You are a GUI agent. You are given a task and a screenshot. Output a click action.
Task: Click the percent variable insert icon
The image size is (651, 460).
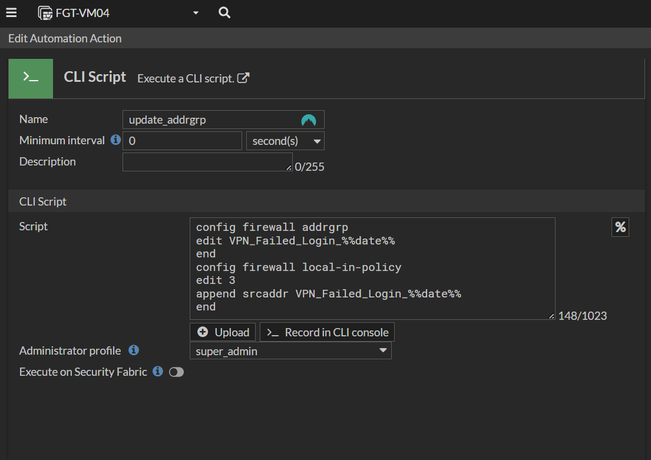[620, 227]
